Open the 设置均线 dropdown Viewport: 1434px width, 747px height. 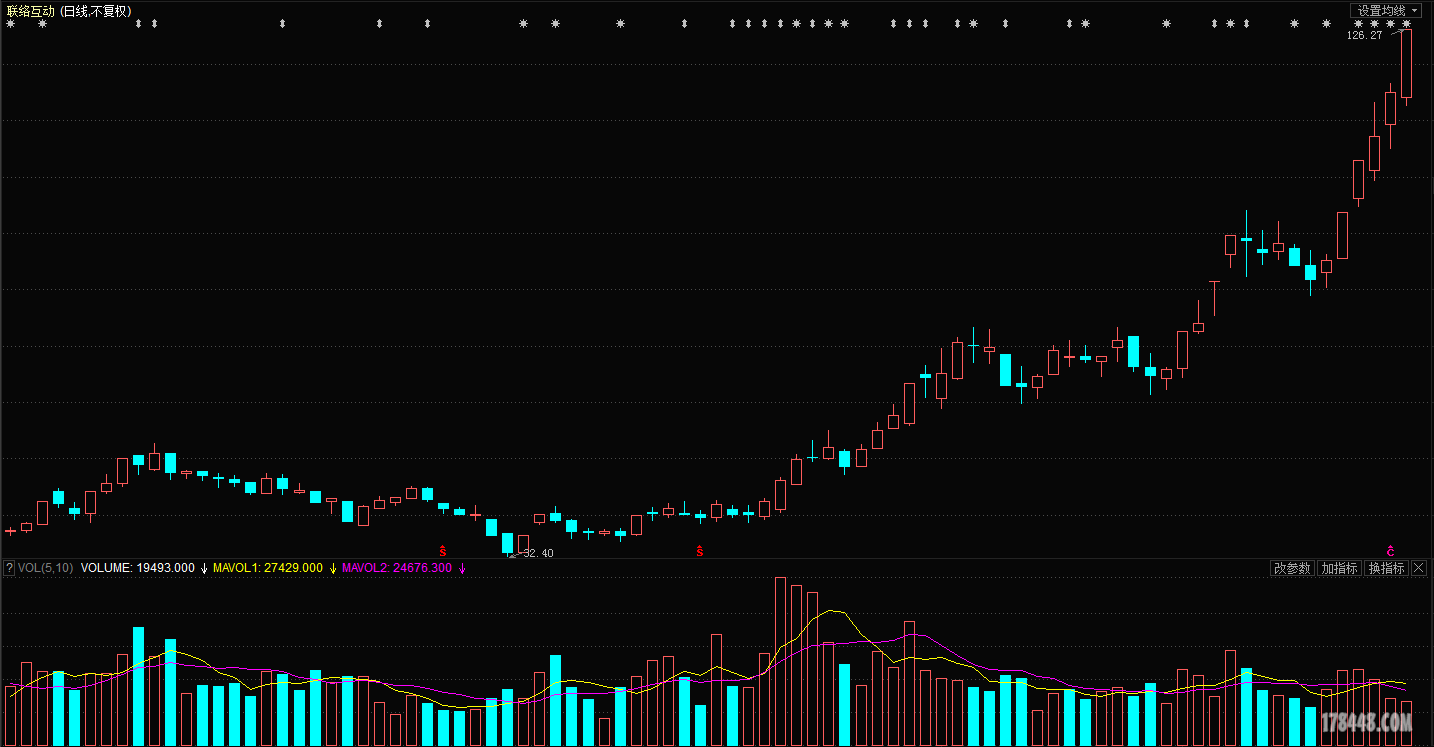coord(1385,10)
